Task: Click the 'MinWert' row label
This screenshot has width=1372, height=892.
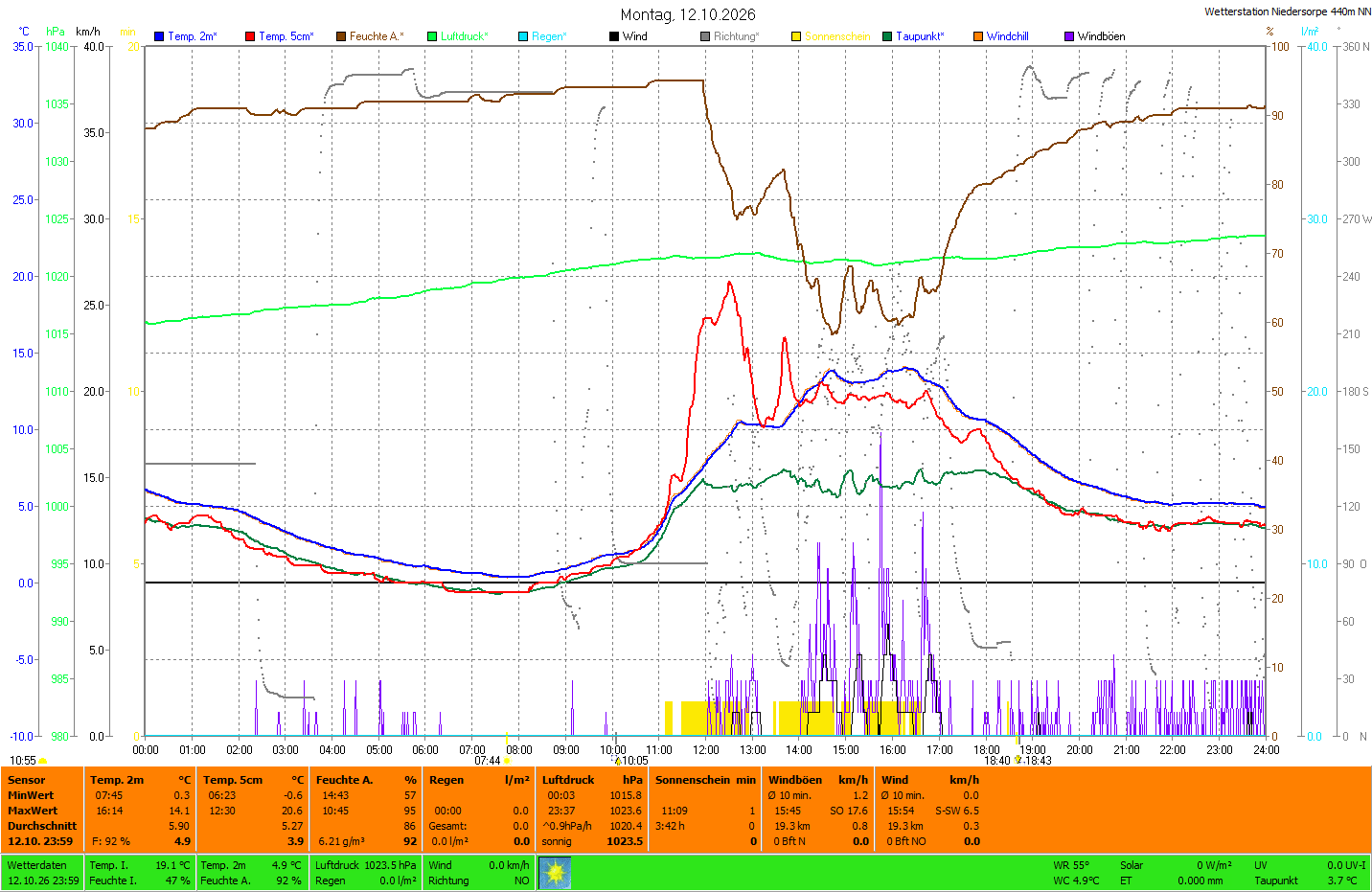Action: [31, 795]
